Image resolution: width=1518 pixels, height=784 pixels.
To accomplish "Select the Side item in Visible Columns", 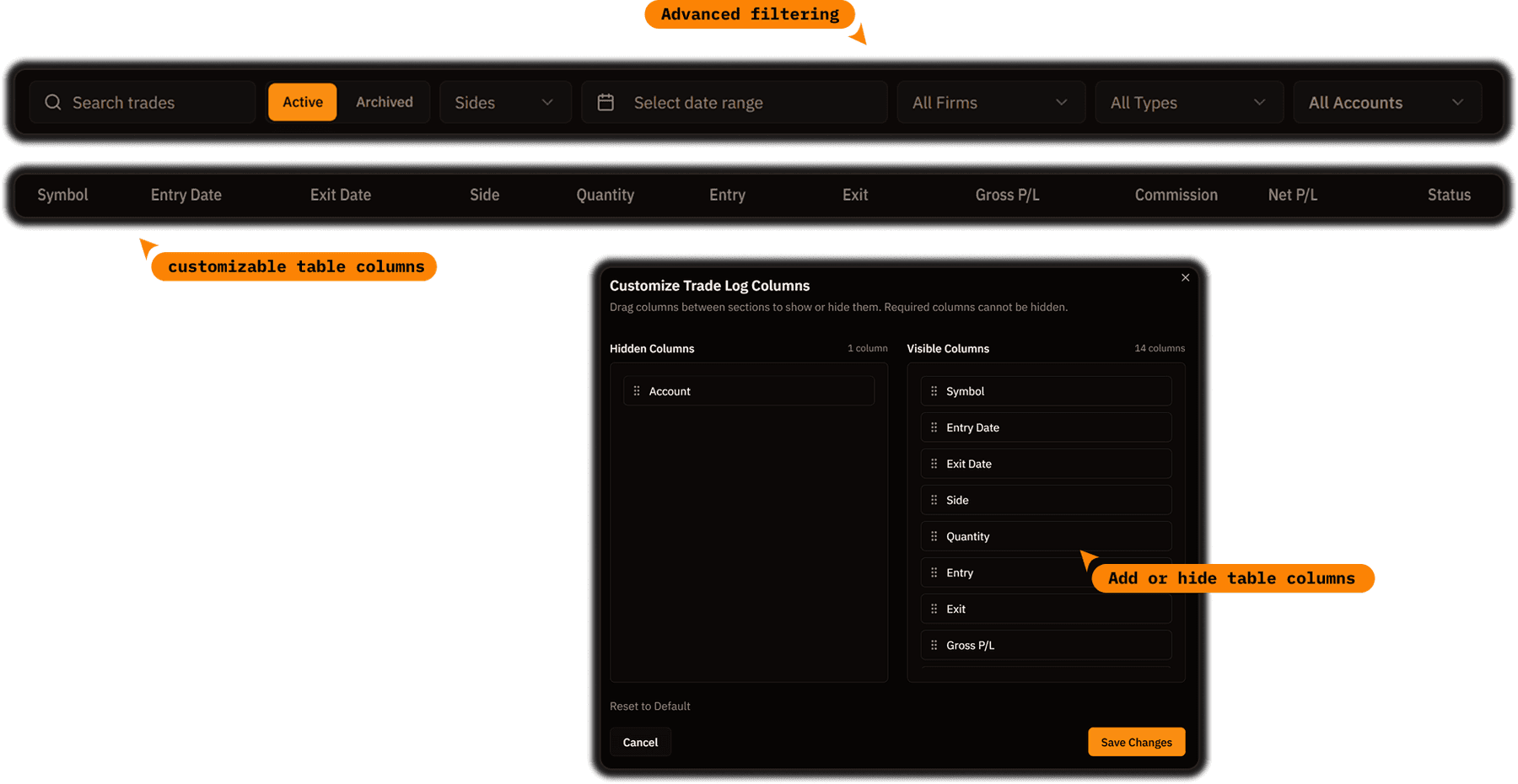I will coord(1046,500).
